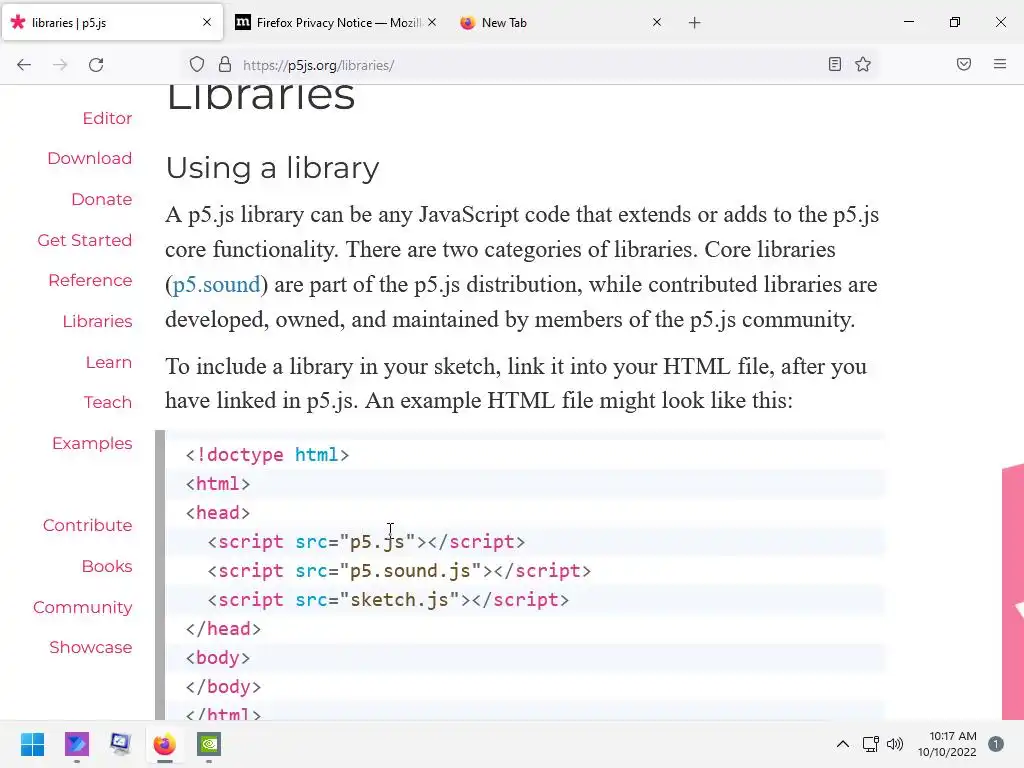Click the sketch.js script line
The width and height of the screenshot is (1024, 768).
point(388,600)
